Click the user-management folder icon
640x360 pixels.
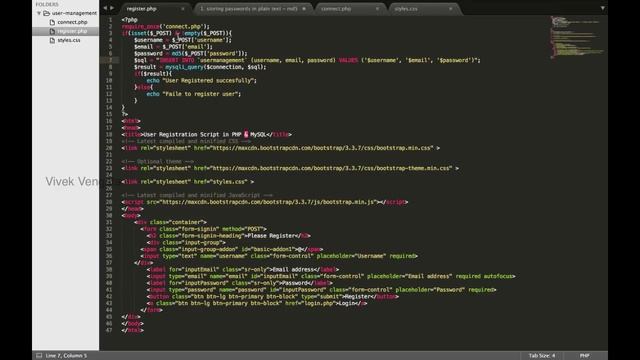47,13
